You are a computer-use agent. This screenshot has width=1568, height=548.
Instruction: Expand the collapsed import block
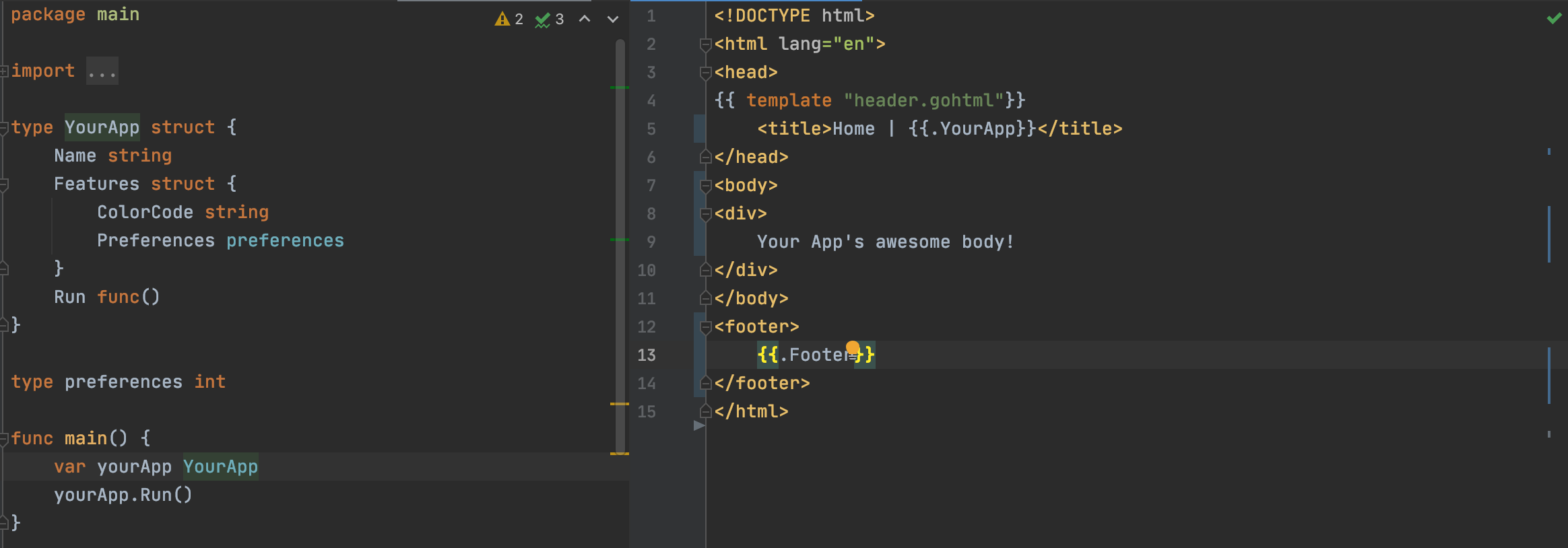click(x=4, y=71)
